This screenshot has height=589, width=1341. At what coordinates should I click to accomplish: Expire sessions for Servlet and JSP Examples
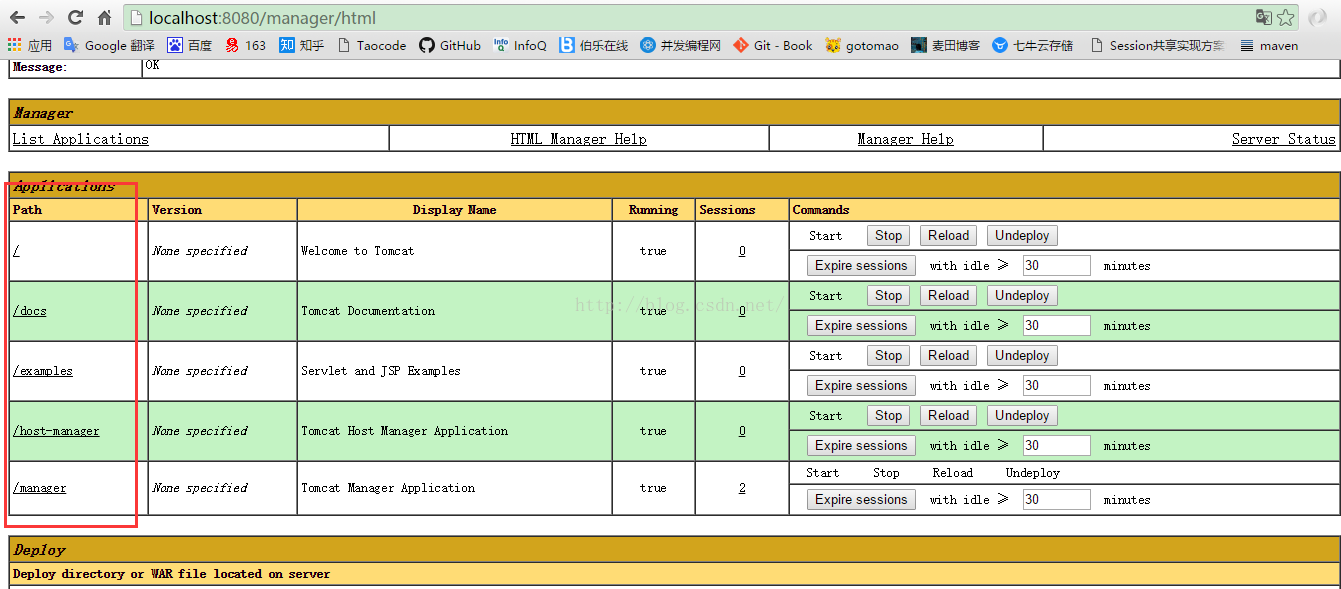point(861,386)
